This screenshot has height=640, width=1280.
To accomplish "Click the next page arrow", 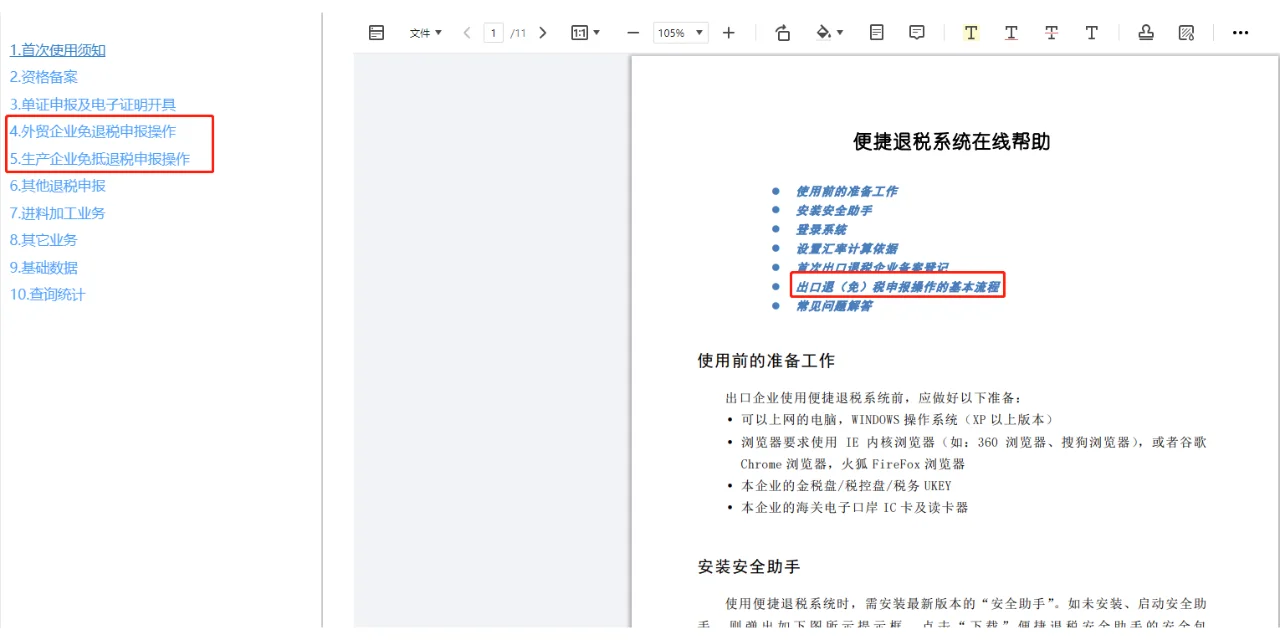I will point(542,32).
